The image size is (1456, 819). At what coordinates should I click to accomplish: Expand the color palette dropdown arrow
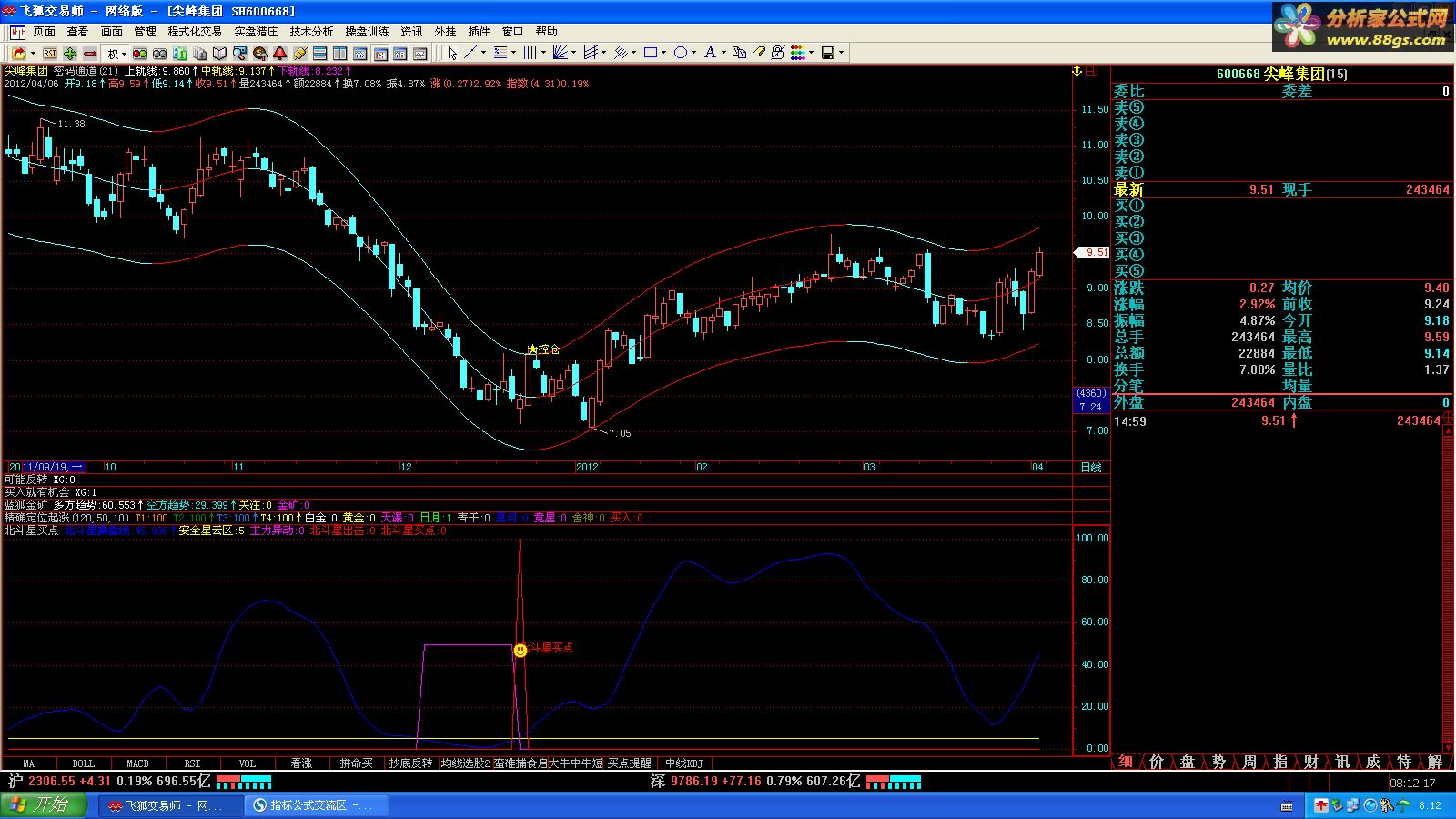click(811, 53)
